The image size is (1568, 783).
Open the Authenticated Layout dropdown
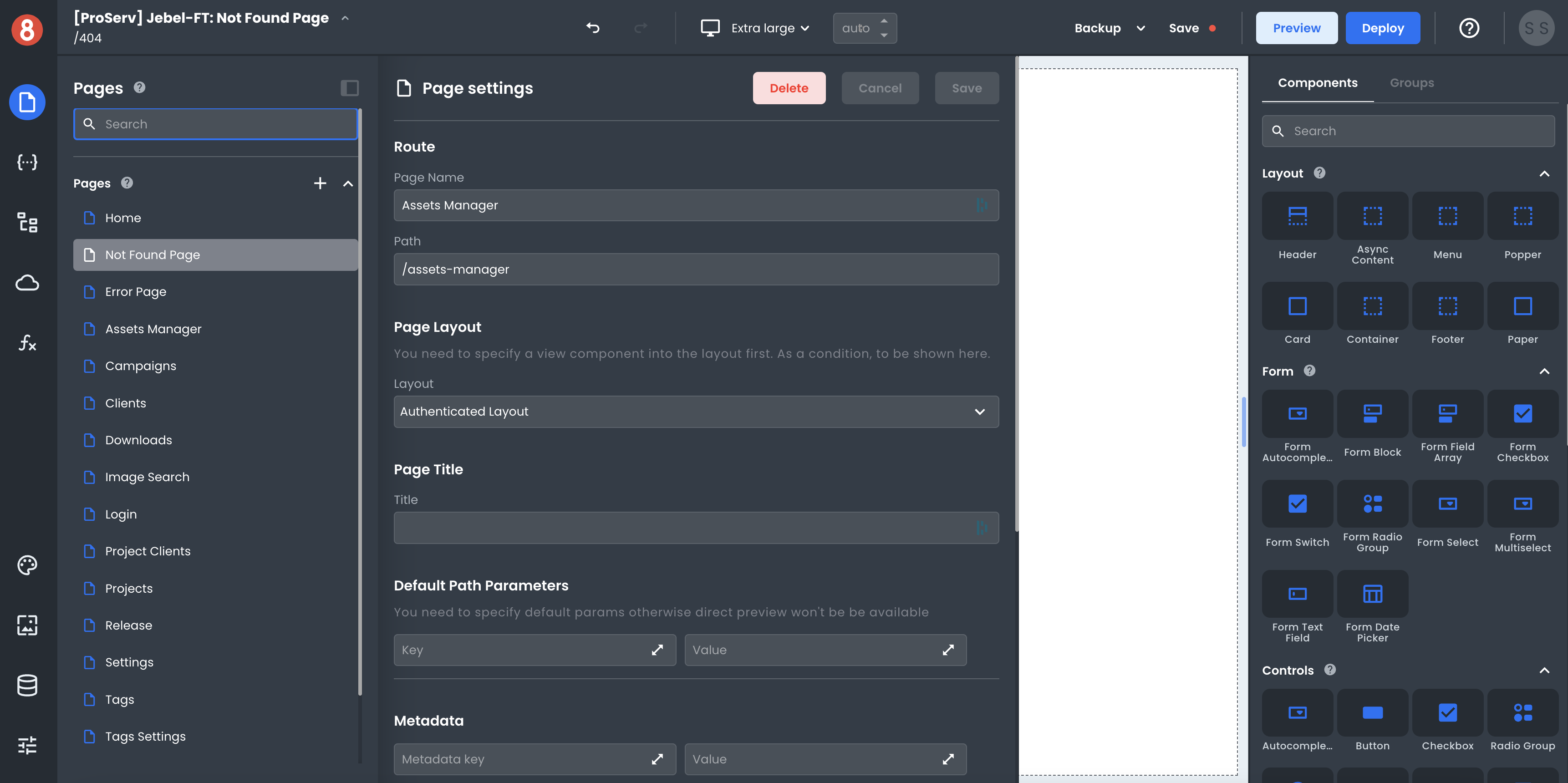695,411
